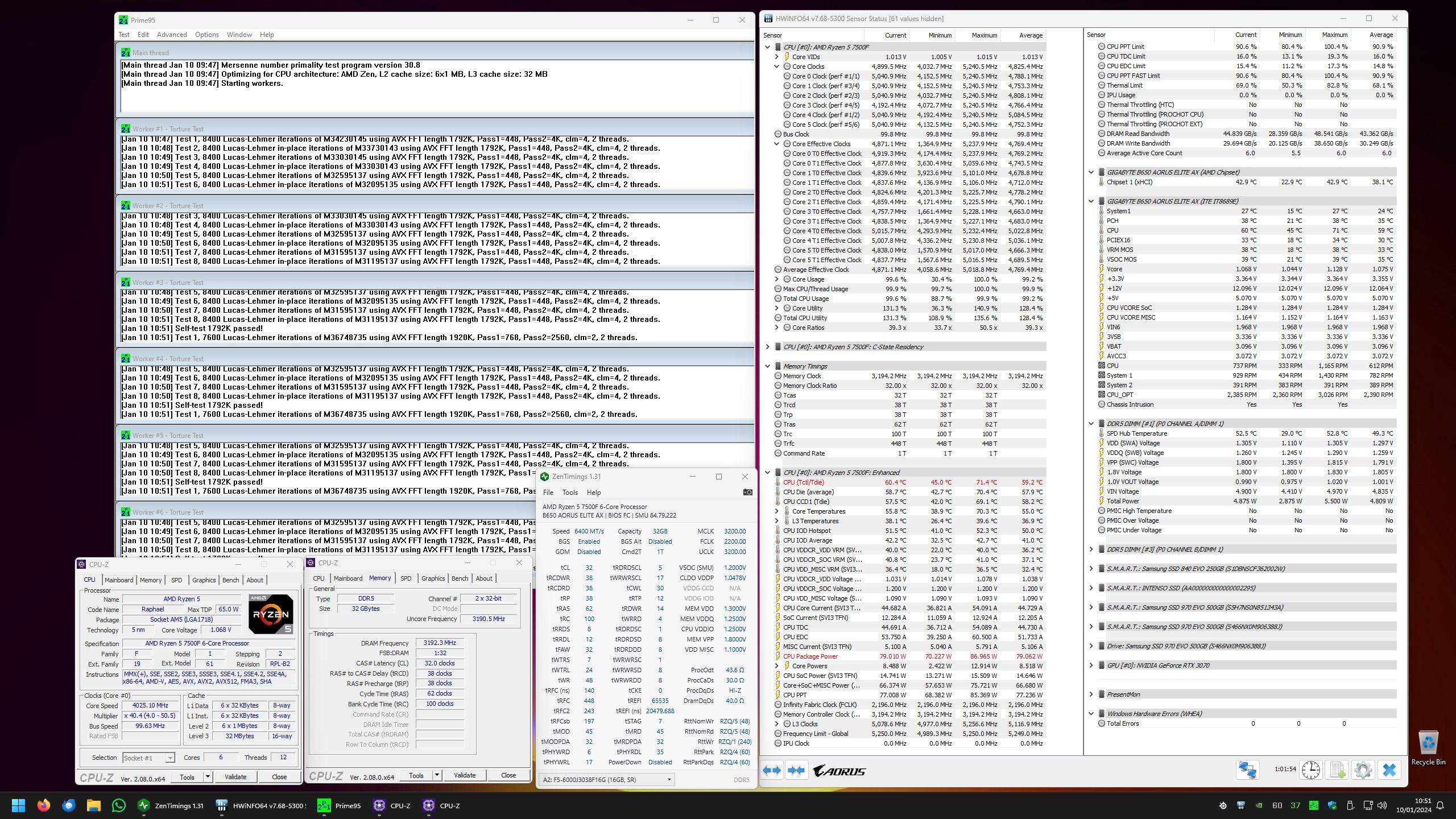Open notifications bell icon

[x=1440, y=805]
